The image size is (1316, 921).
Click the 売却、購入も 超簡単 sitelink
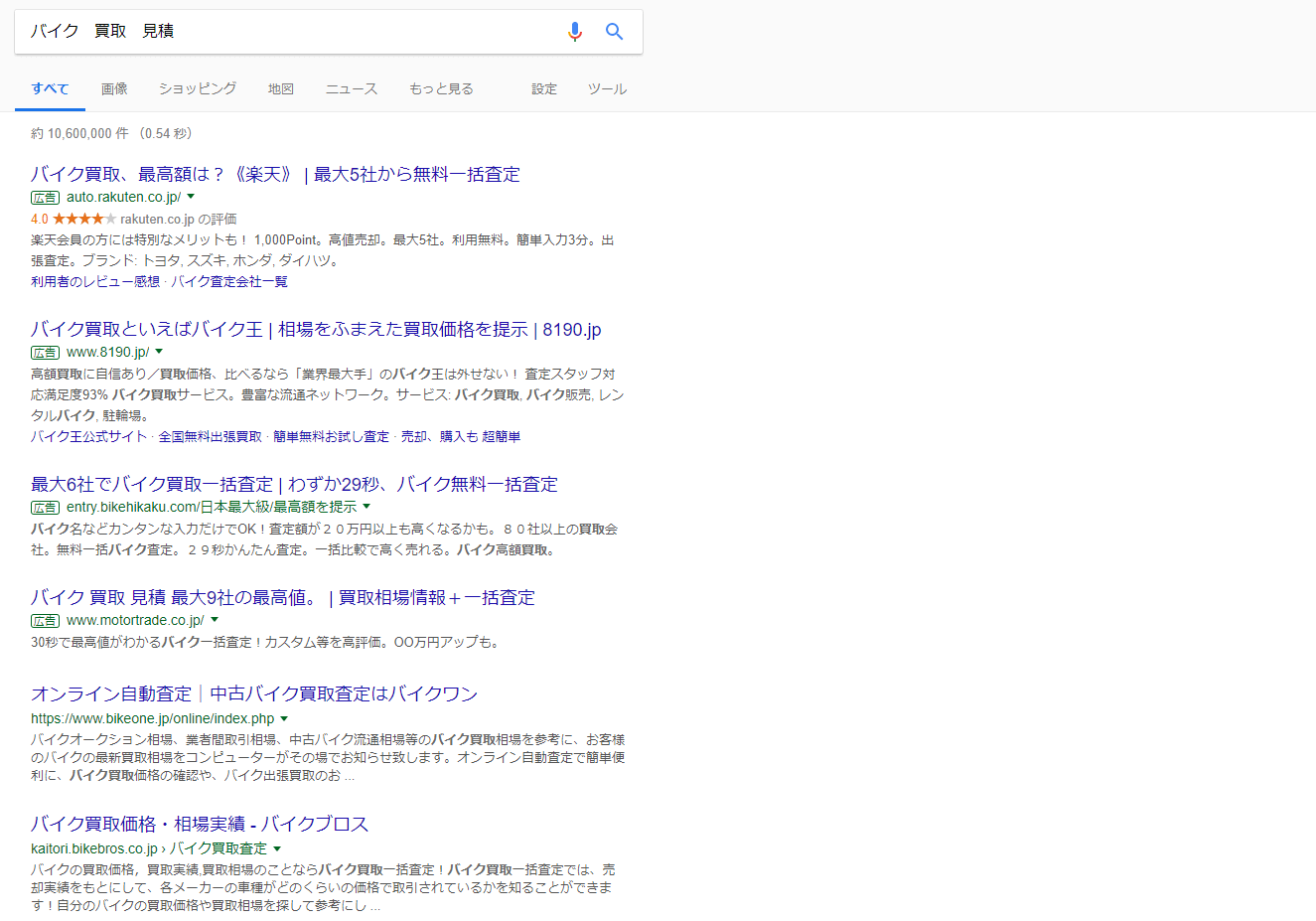click(x=461, y=437)
